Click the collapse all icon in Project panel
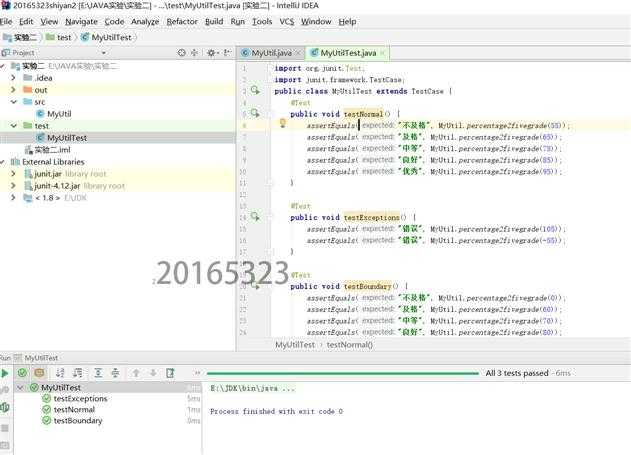The image size is (631, 455). pyautogui.click(x=194, y=53)
